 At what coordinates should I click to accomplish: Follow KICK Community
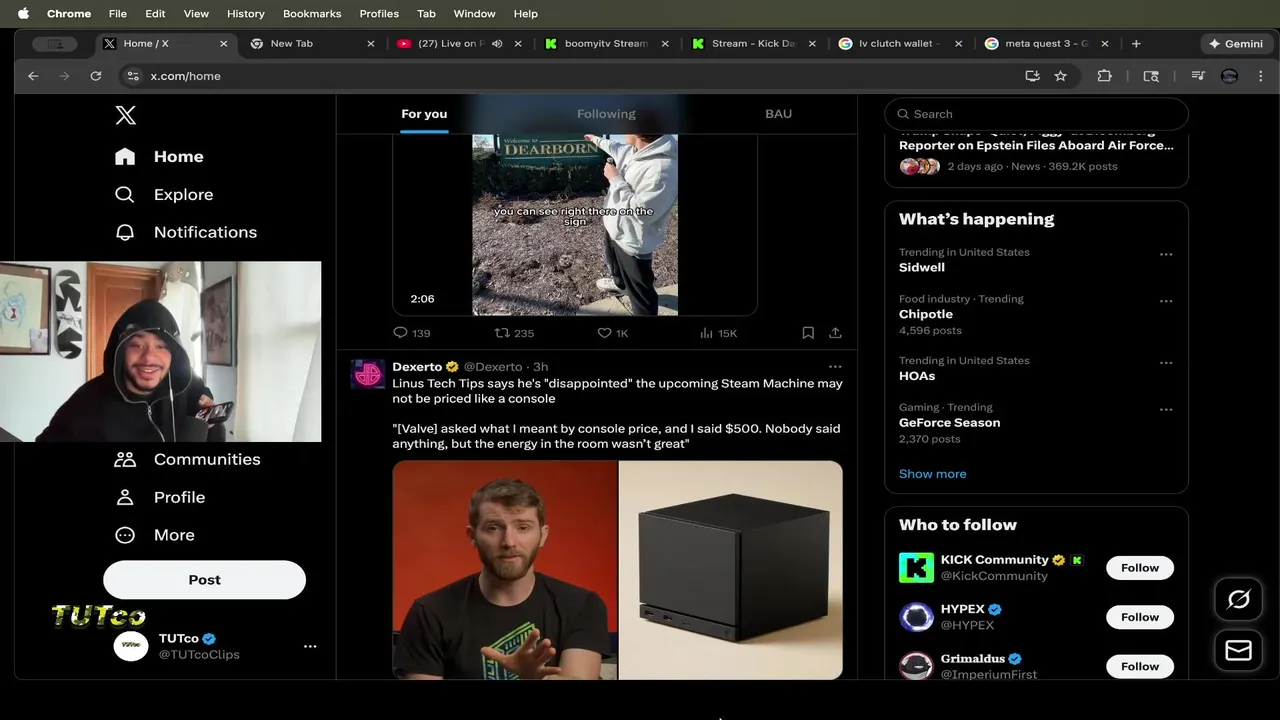coord(1140,568)
